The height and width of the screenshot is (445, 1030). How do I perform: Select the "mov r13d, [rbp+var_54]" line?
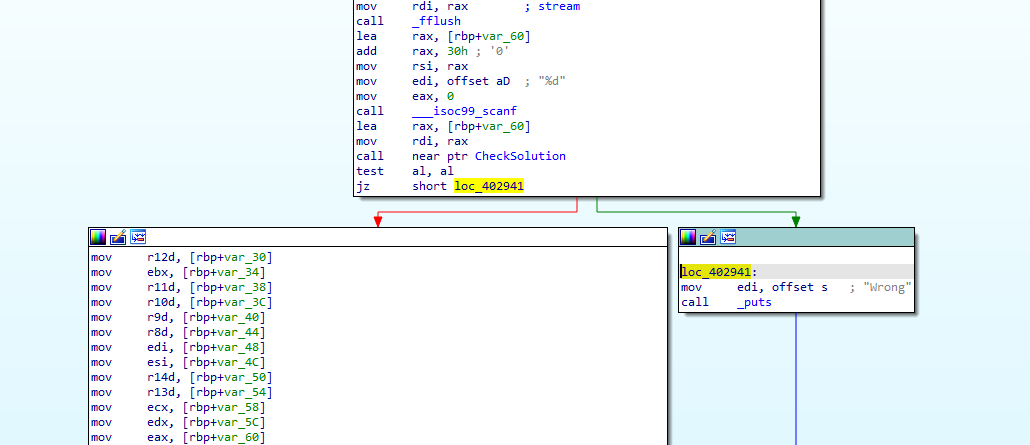181,392
